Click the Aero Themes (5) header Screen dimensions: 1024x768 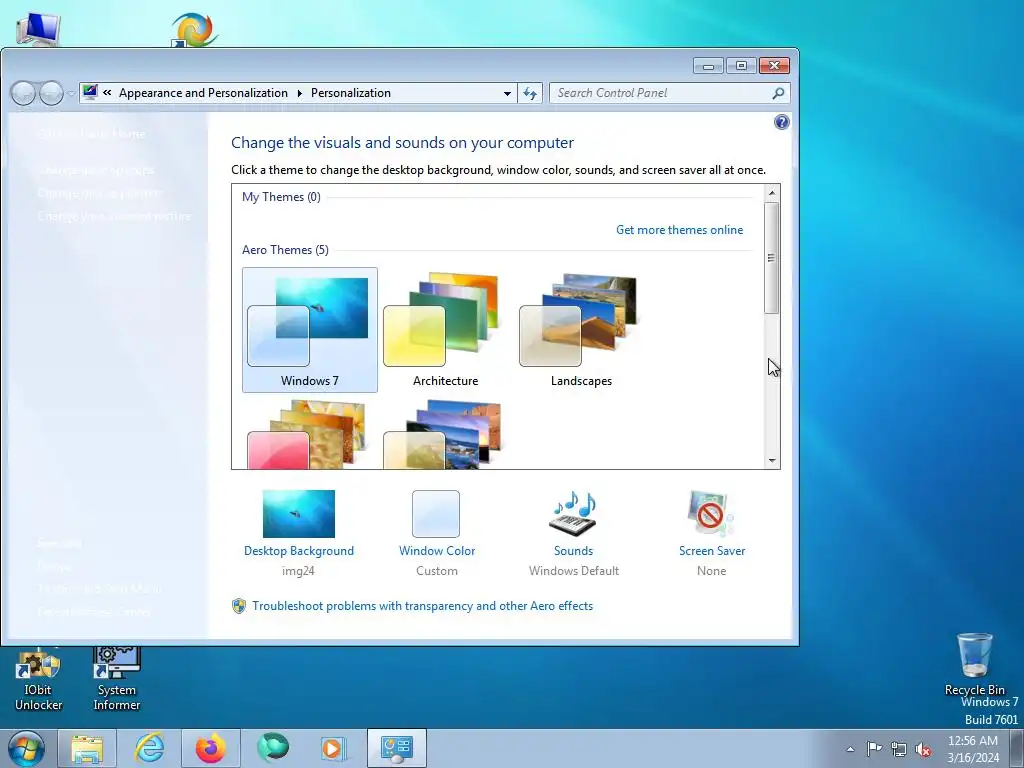click(285, 250)
